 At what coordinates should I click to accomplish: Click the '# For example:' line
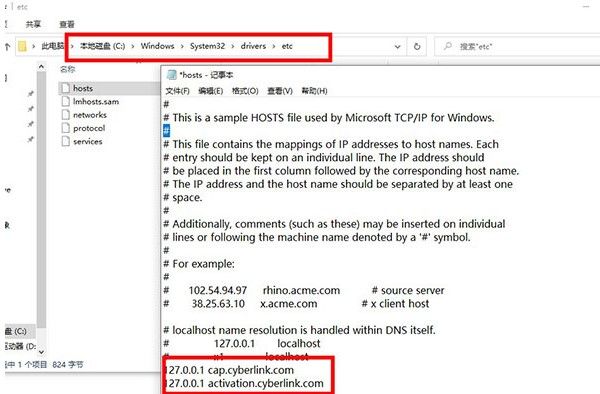coord(199,264)
